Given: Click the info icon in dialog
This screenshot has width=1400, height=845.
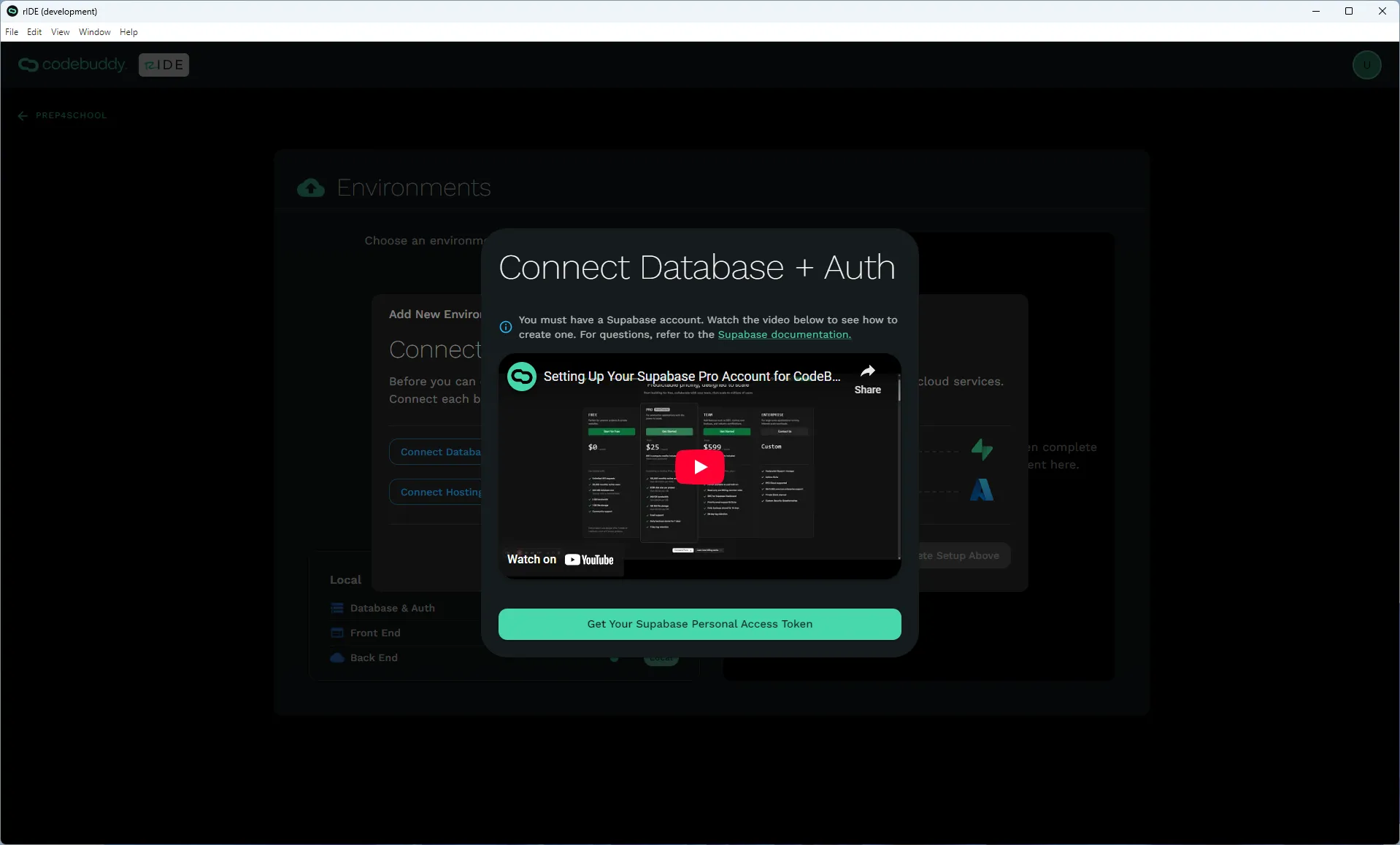Looking at the screenshot, I should click(x=505, y=327).
